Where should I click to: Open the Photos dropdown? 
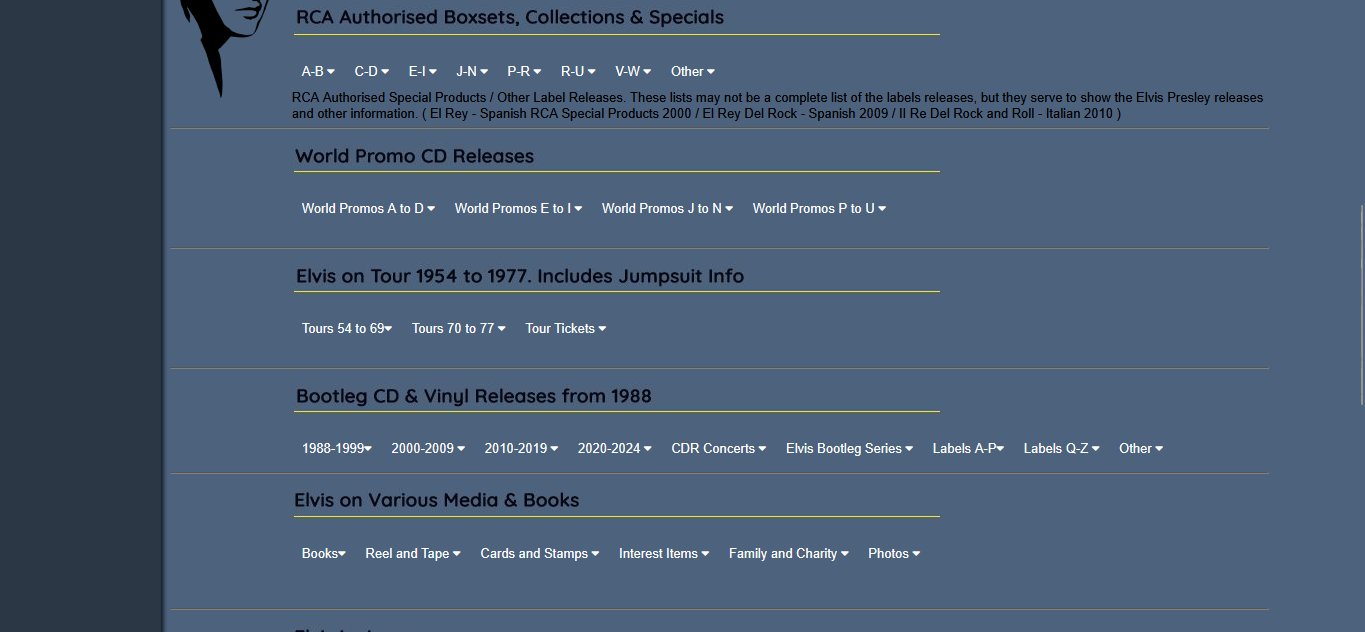point(894,553)
